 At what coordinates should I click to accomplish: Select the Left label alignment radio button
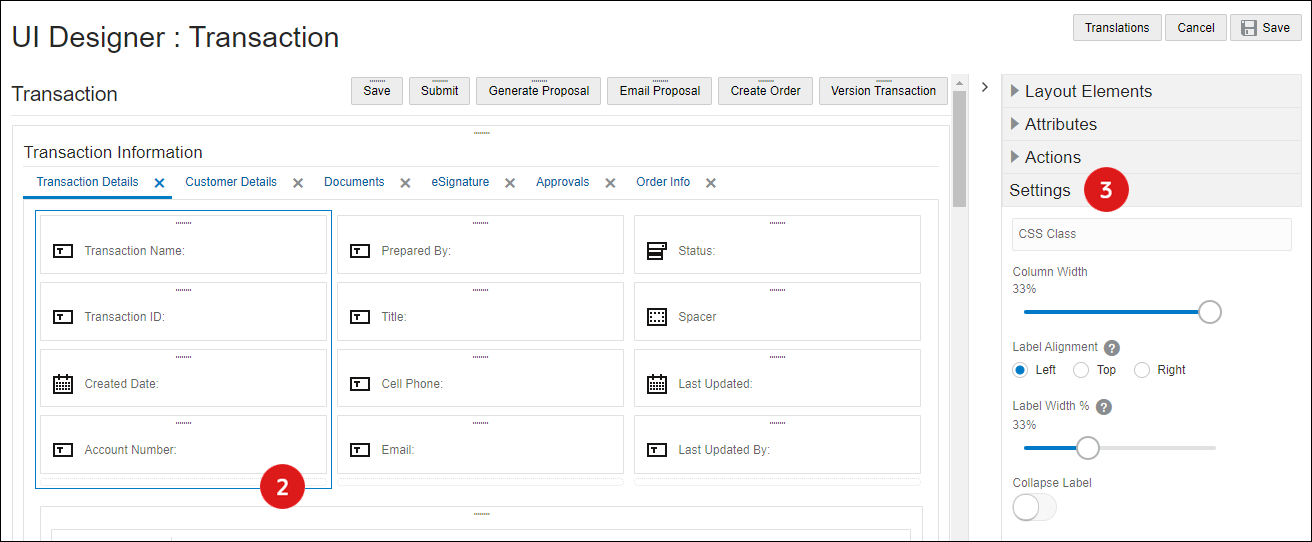coord(1020,370)
